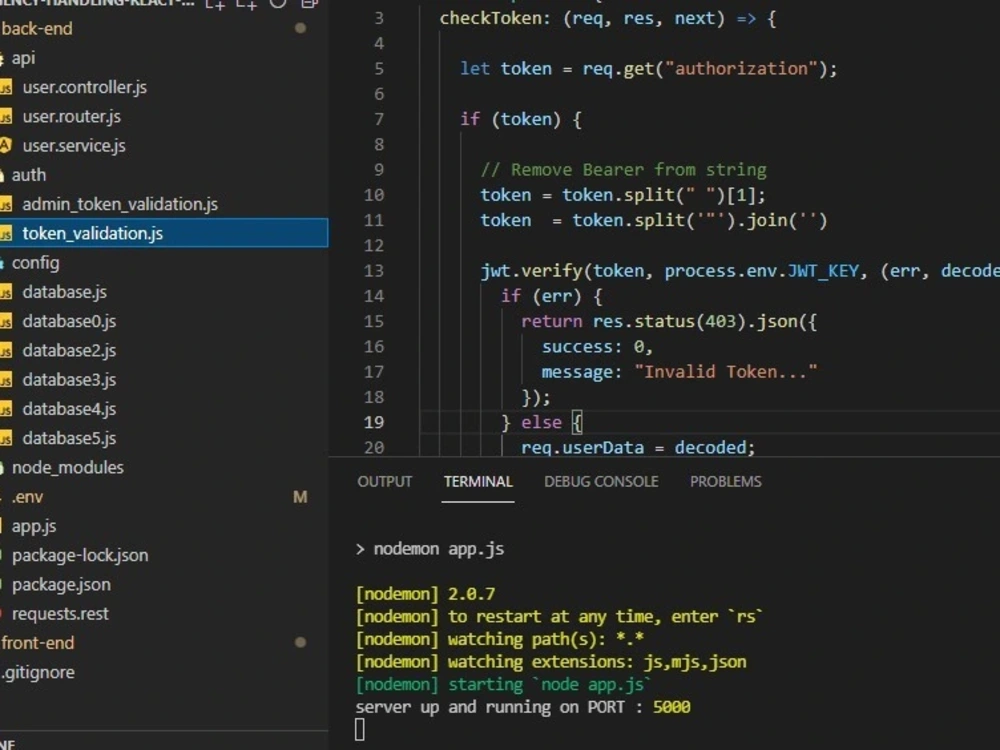This screenshot has height=750, width=1000.
Task: Open app.js from the explorer
Action: pos(34,526)
